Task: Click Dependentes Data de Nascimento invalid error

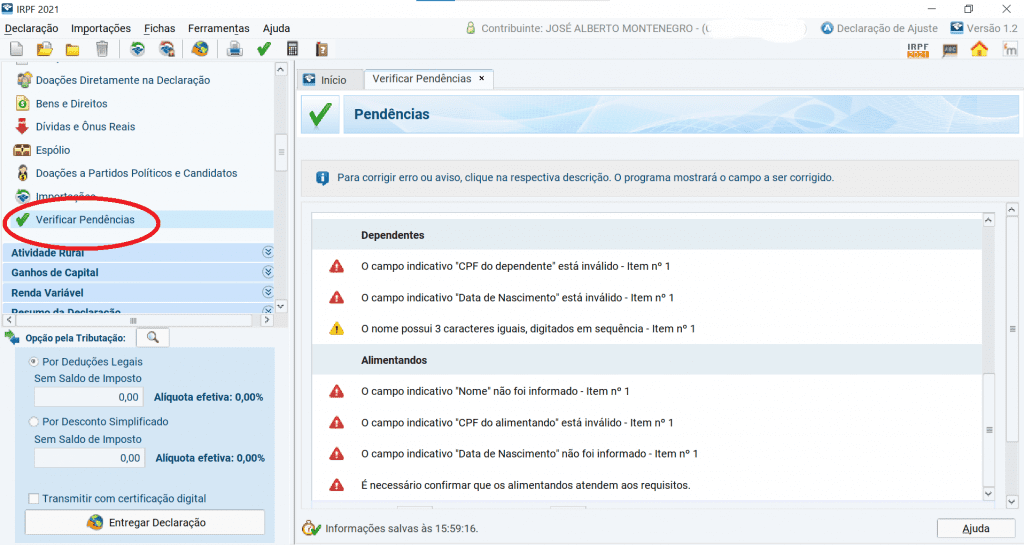Action: coord(517,298)
